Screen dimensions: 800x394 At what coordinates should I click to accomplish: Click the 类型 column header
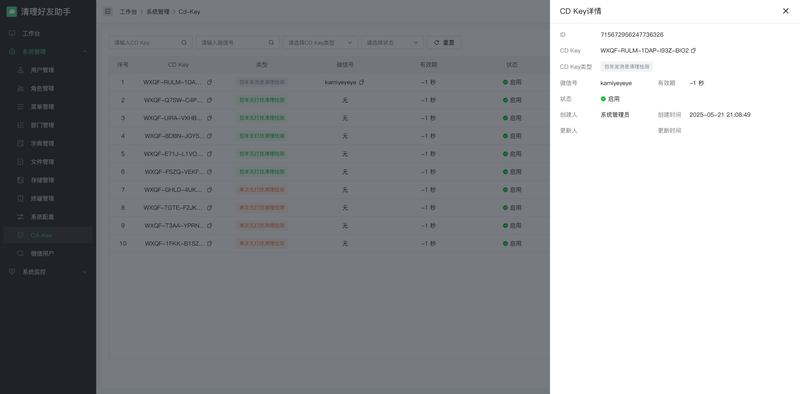tap(262, 65)
